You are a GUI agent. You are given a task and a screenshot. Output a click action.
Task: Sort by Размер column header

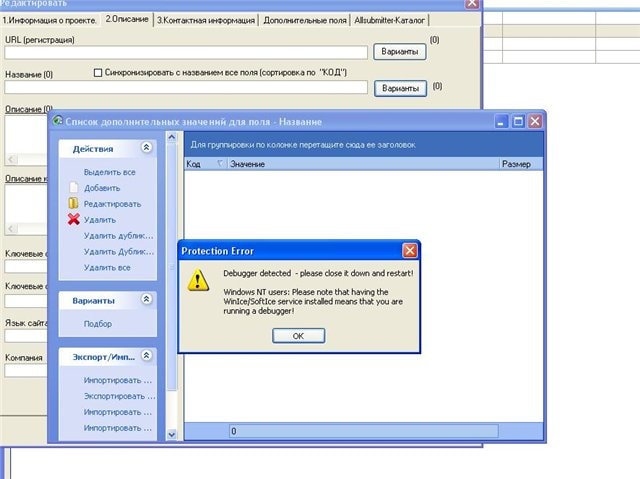521,164
